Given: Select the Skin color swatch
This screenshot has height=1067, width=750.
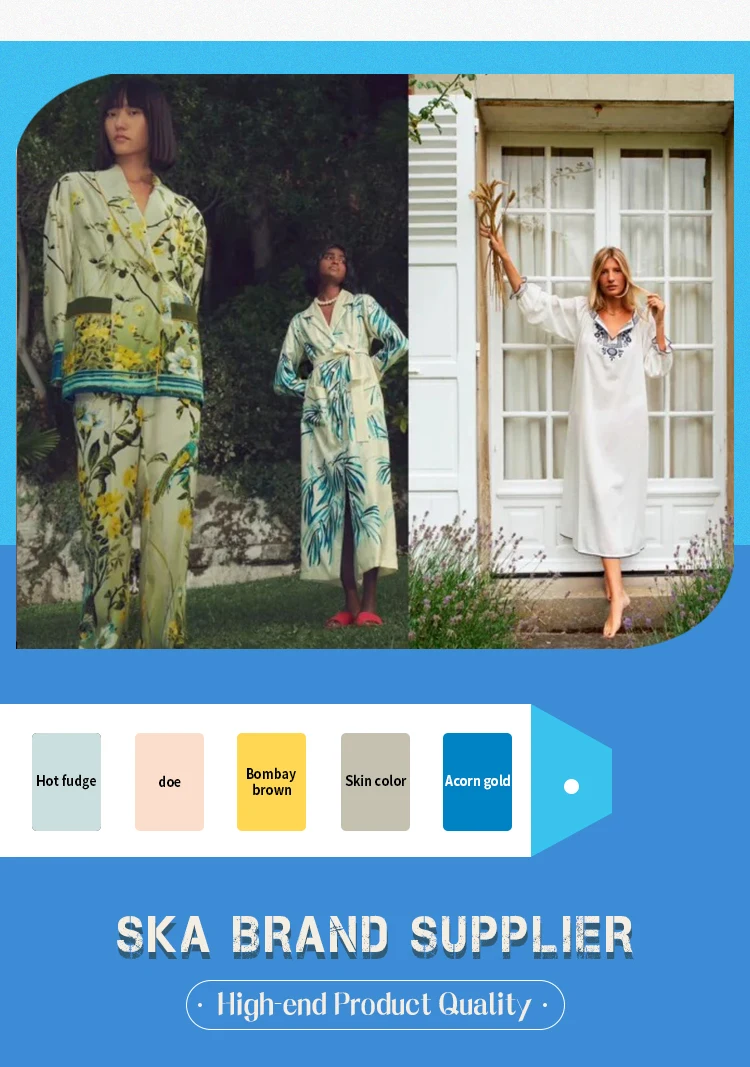Looking at the screenshot, I should coord(375,781).
